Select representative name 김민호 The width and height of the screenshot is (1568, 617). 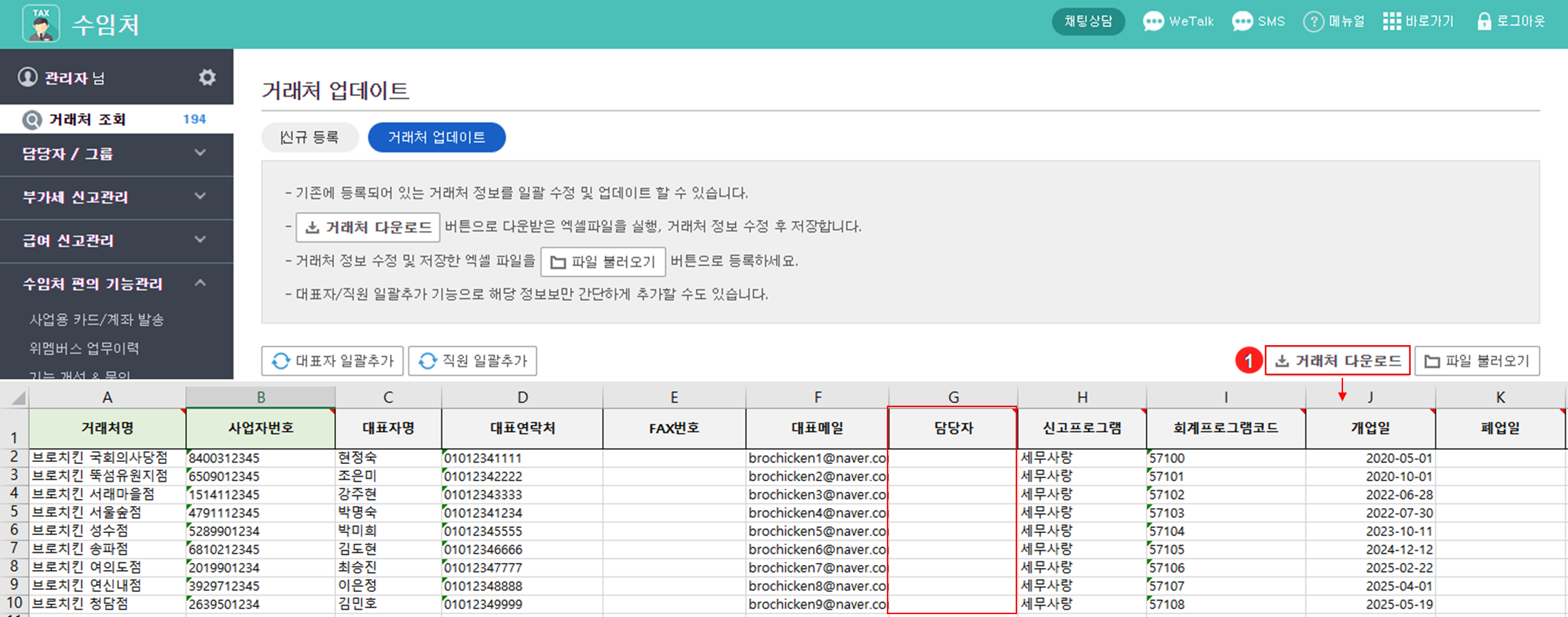click(388, 603)
